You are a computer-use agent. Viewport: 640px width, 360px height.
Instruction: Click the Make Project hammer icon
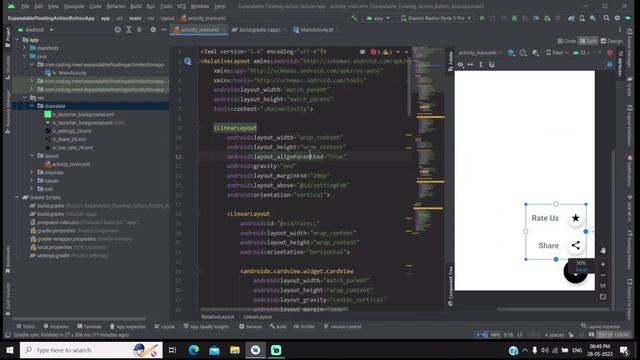(x=354, y=18)
